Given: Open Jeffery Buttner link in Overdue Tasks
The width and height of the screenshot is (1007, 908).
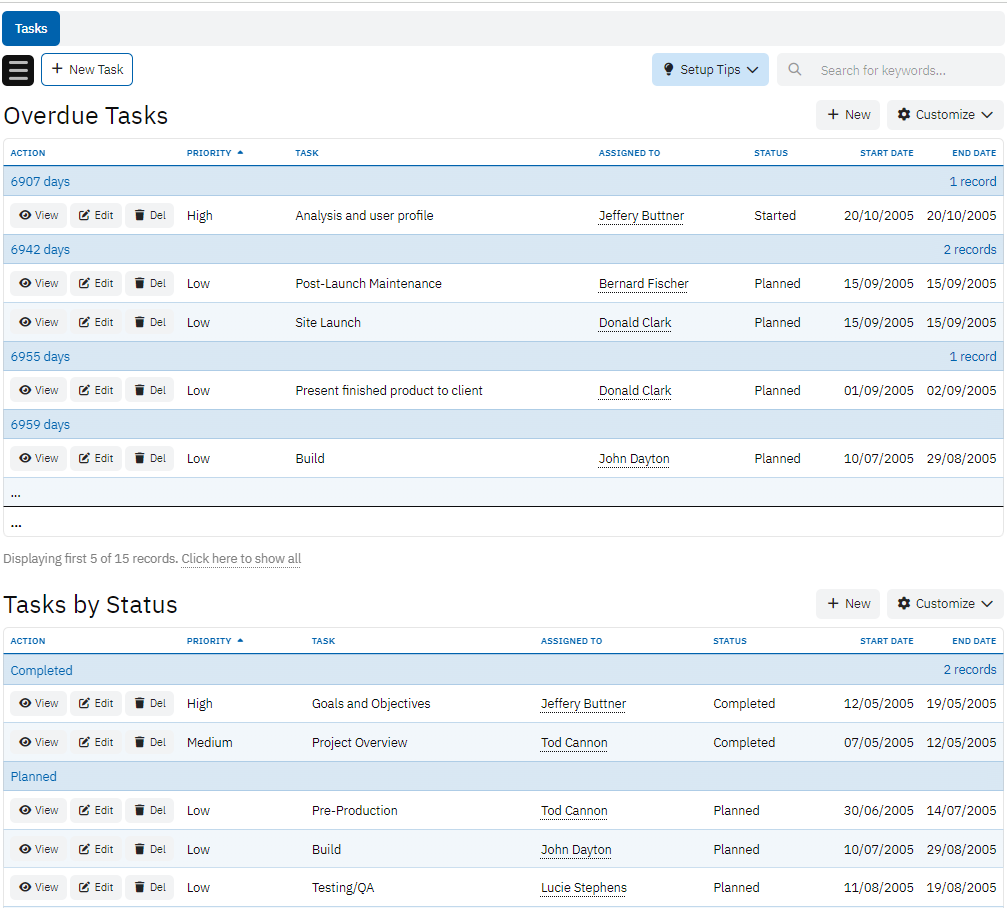Looking at the screenshot, I should click(641, 216).
